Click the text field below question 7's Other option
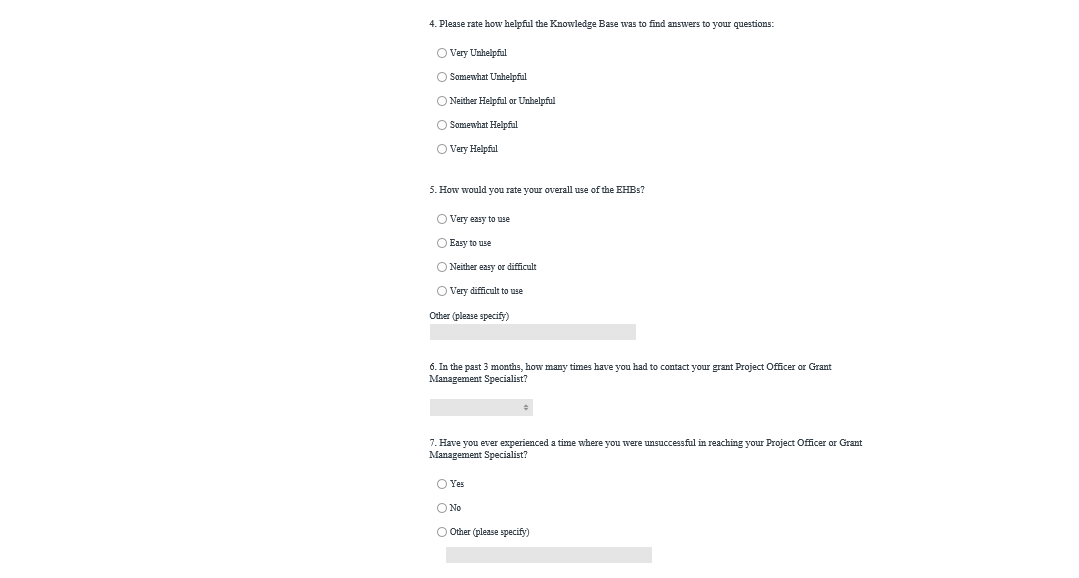 [x=548, y=555]
